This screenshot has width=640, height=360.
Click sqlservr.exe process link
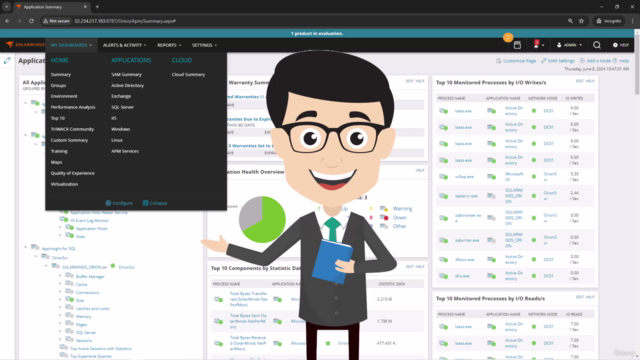466,196
